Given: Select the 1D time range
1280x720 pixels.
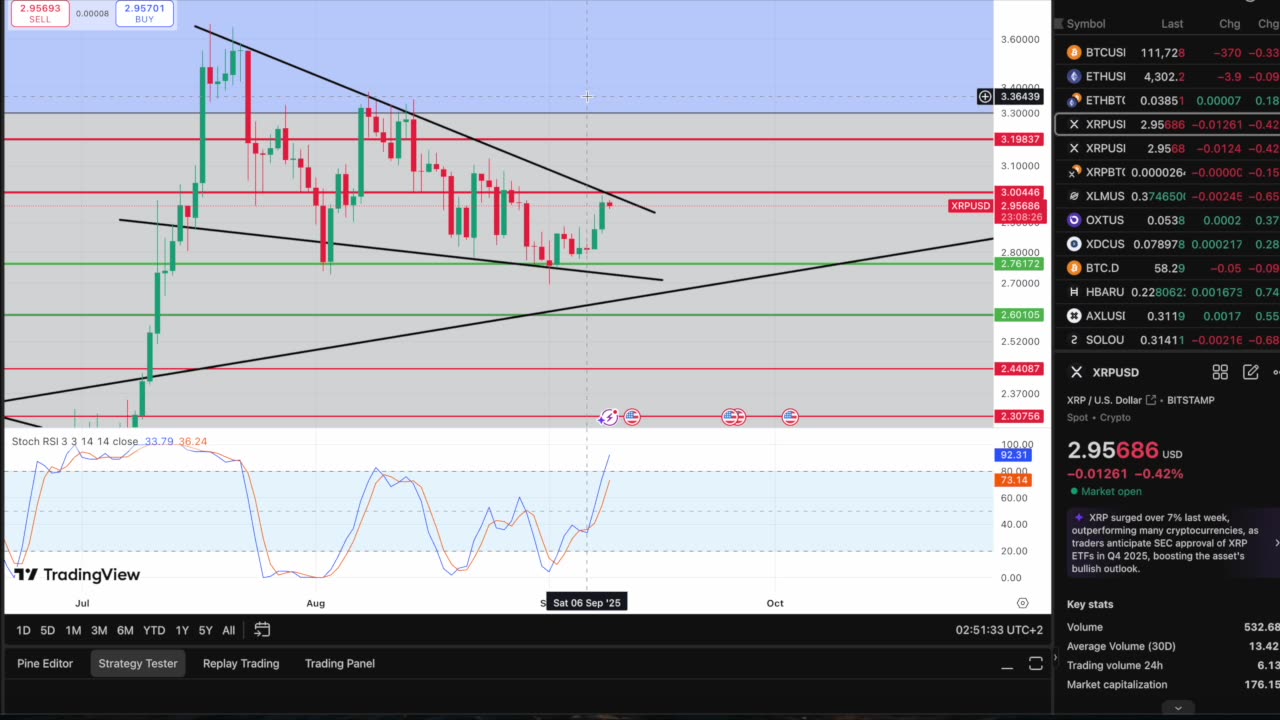Looking at the screenshot, I should pyautogui.click(x=23, y=630).
